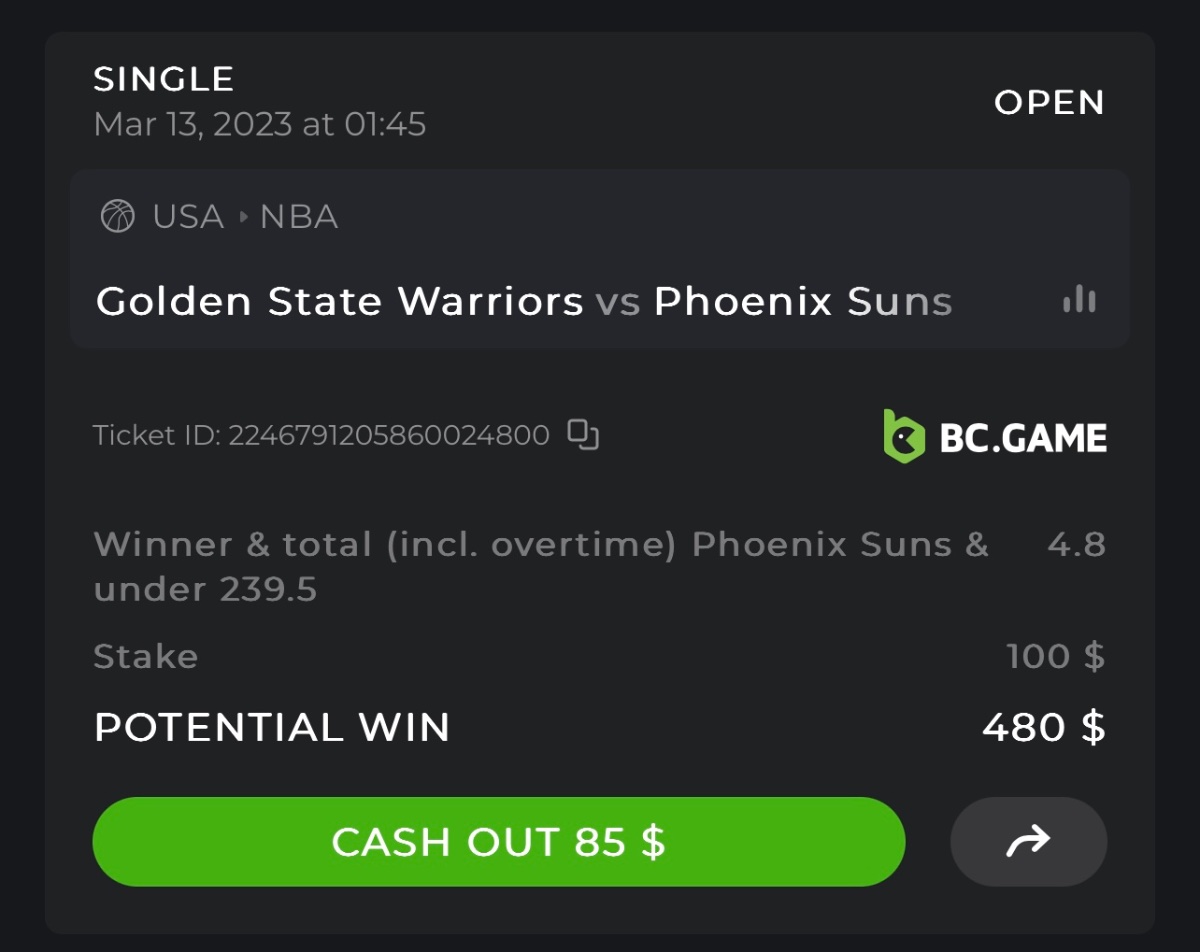
Task: Click the OPEN bet status label
Action: coord(1049,102)
